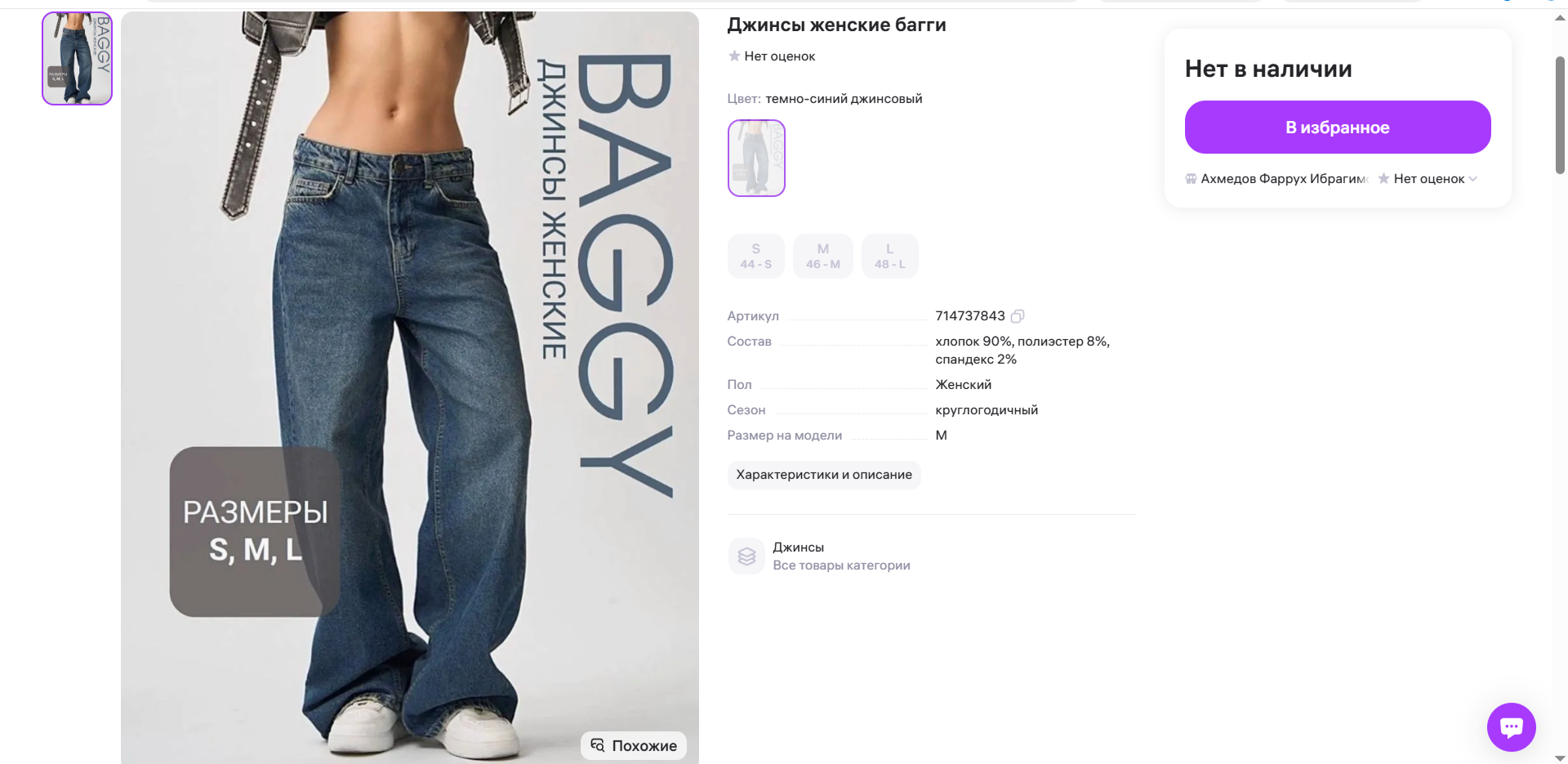Copy the article number 714737843
This screenshot has width=1568, height=764.
tap(1018, 316)
